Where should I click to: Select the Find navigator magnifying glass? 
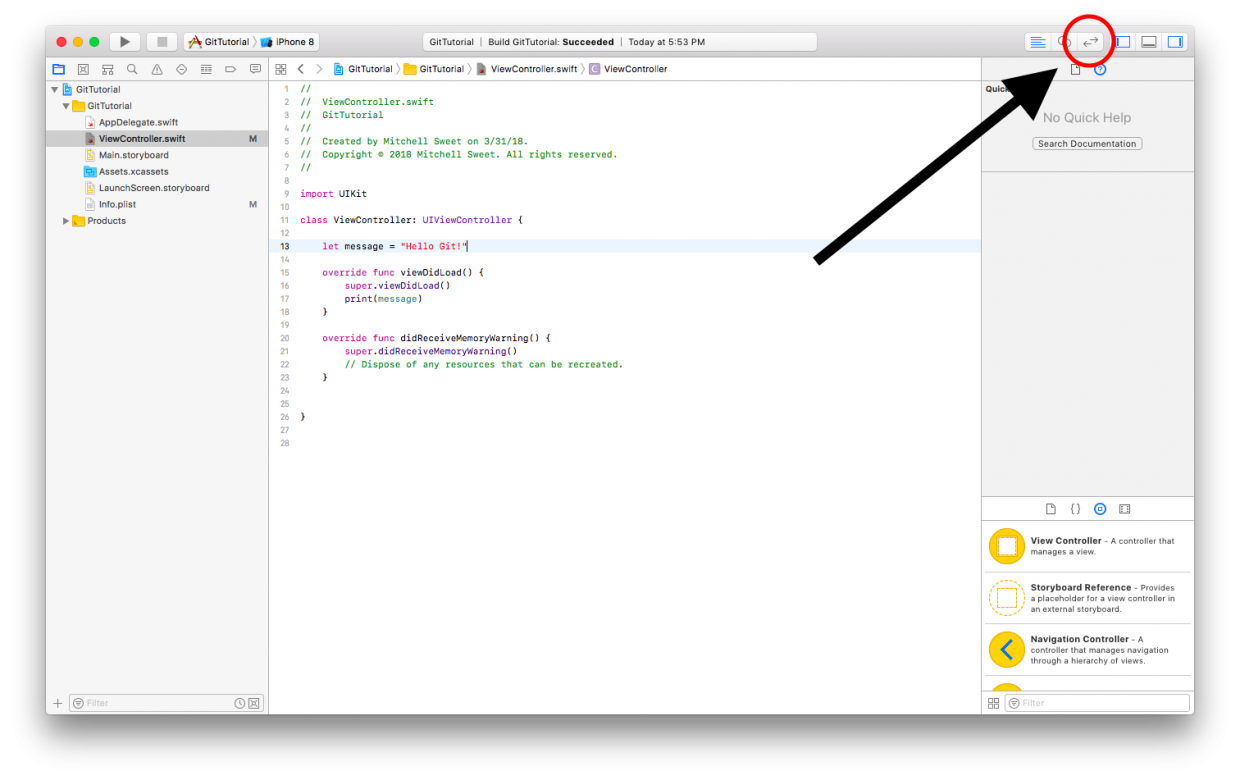coord(131,68)
